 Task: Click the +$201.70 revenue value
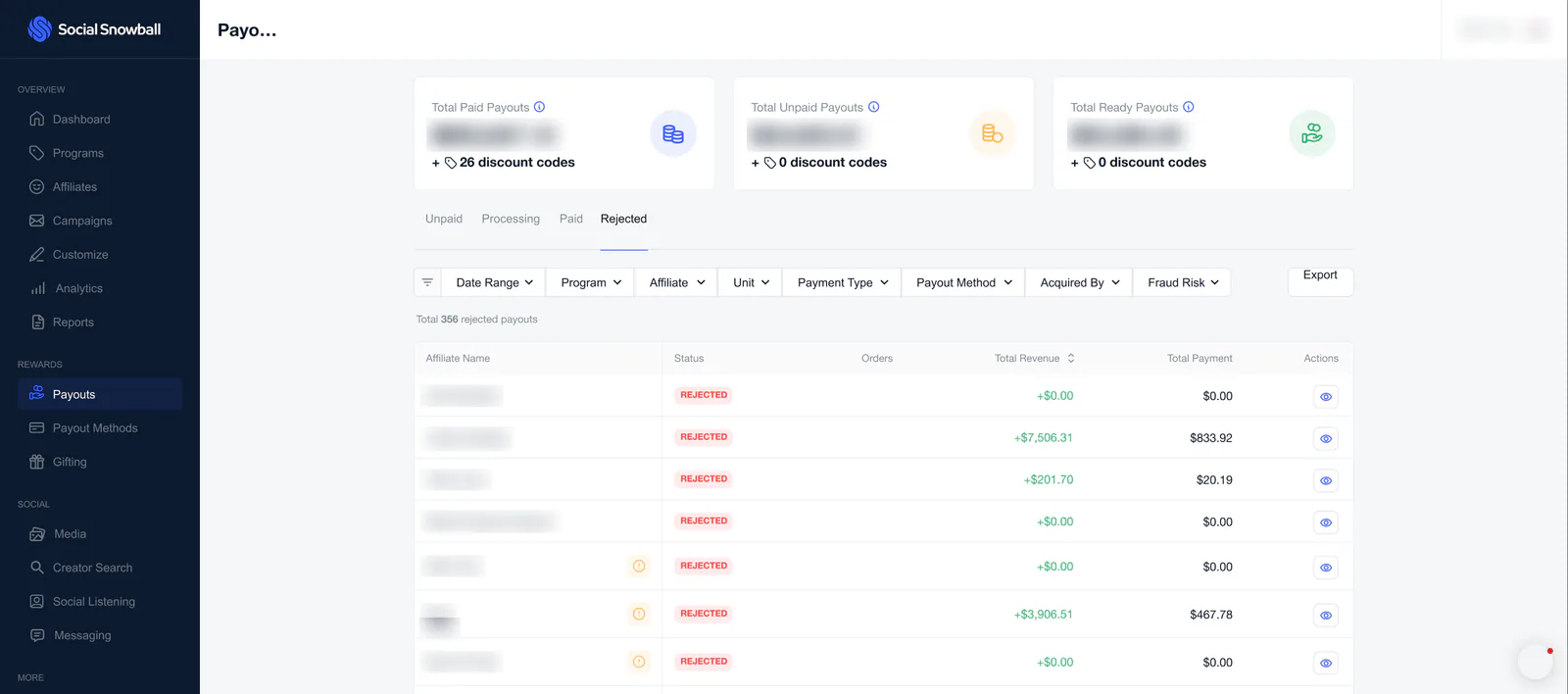click(x=1049, y=480)
